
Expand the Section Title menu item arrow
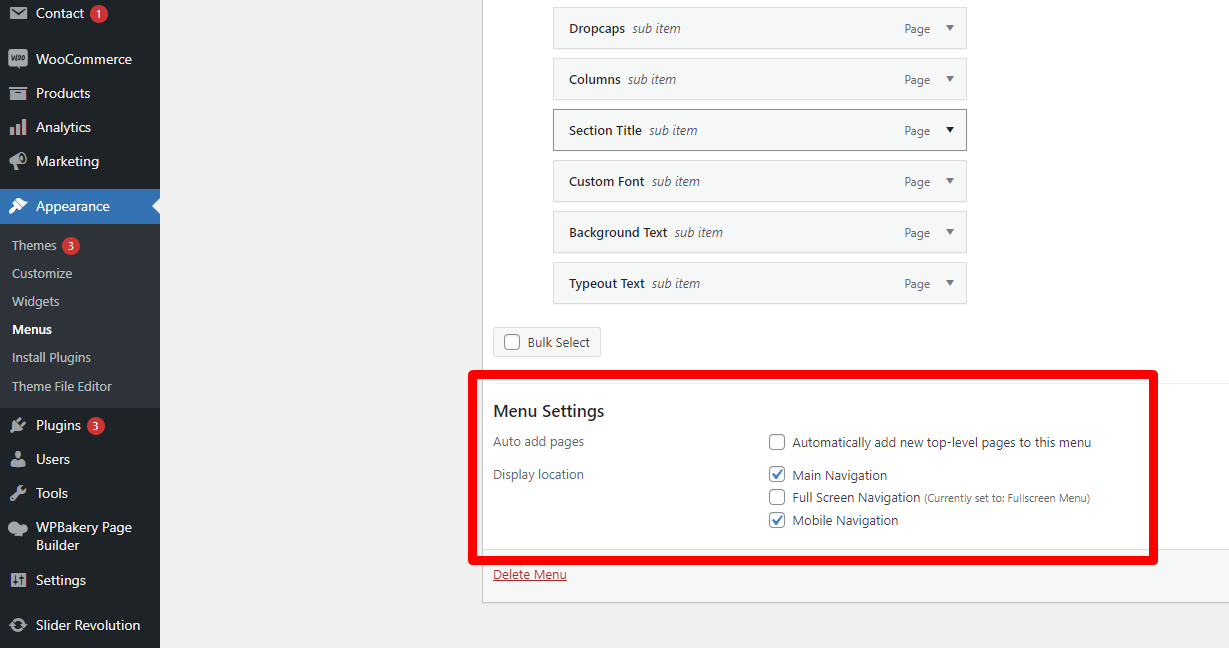point(950,130)
